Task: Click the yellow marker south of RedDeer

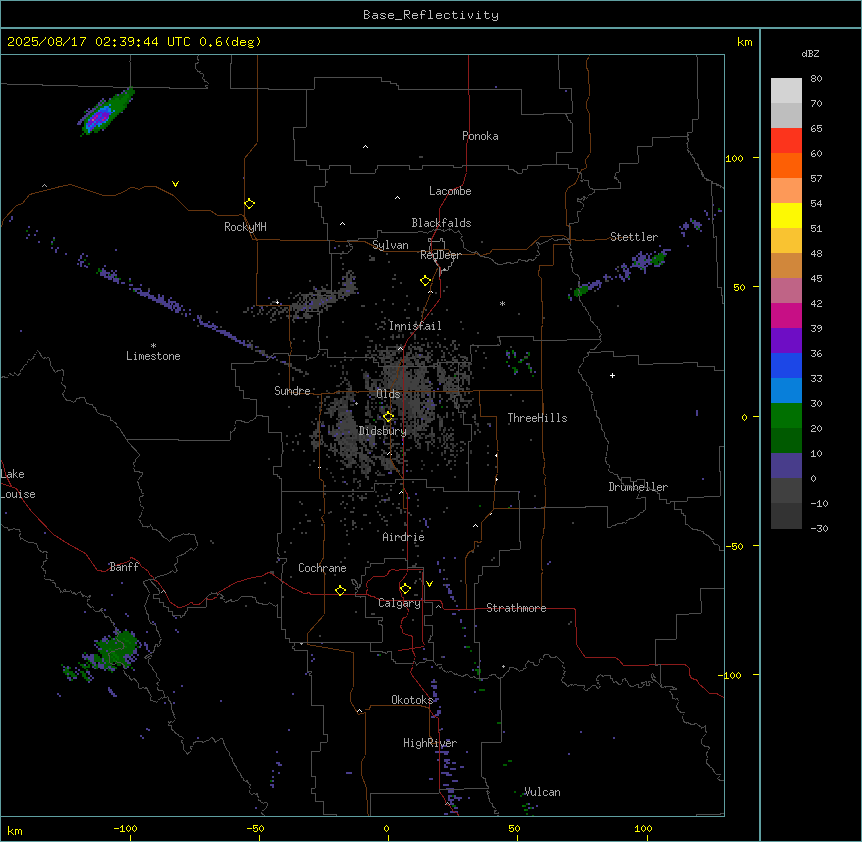Action: 425,281
